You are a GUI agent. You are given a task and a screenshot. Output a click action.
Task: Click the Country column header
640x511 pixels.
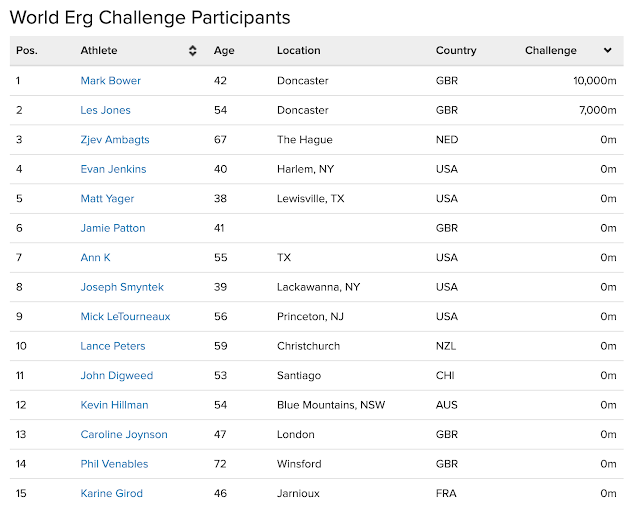pyautogui.click(x=456, y=51)
